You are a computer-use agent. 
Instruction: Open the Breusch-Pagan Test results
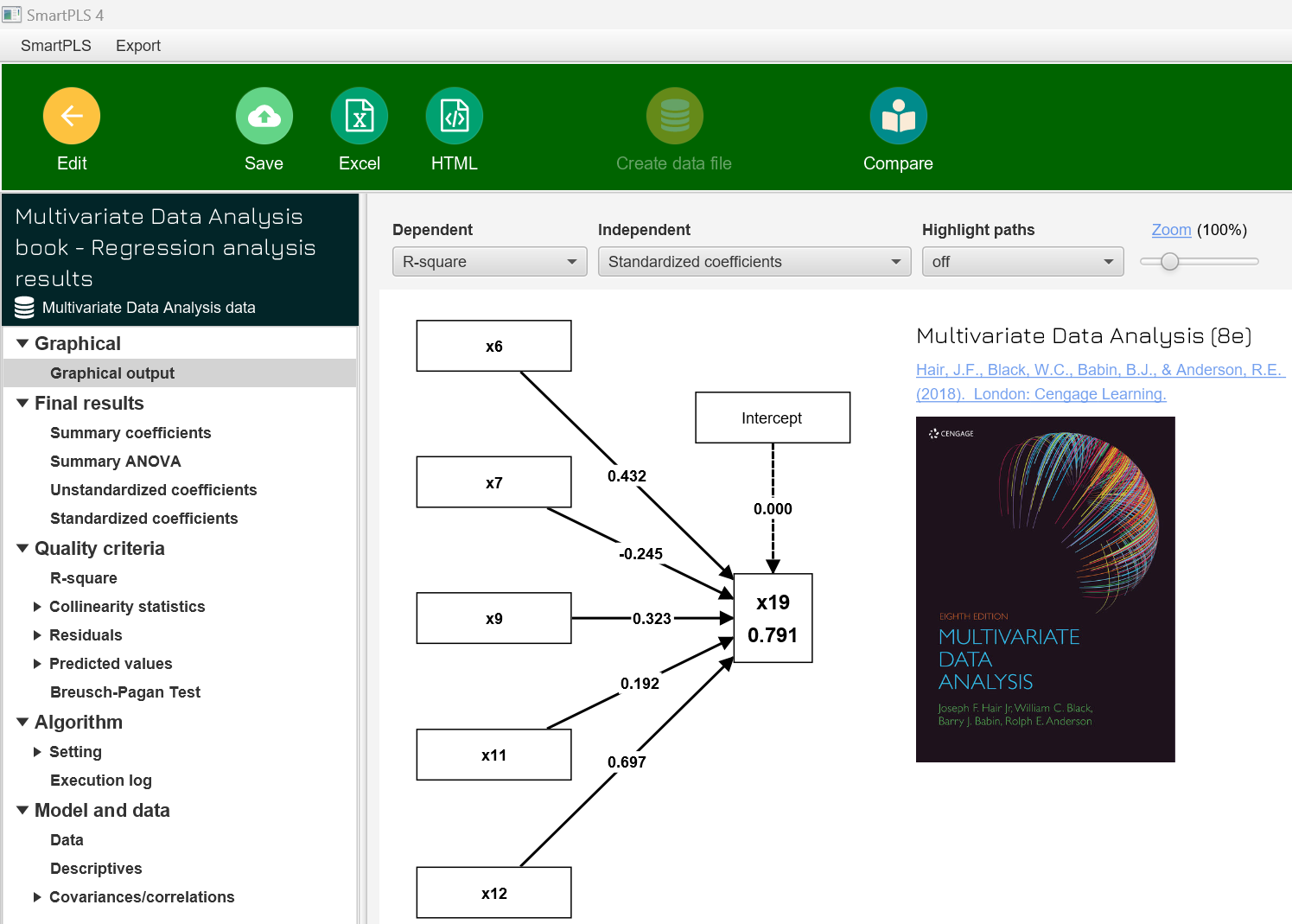pos(125,692)
